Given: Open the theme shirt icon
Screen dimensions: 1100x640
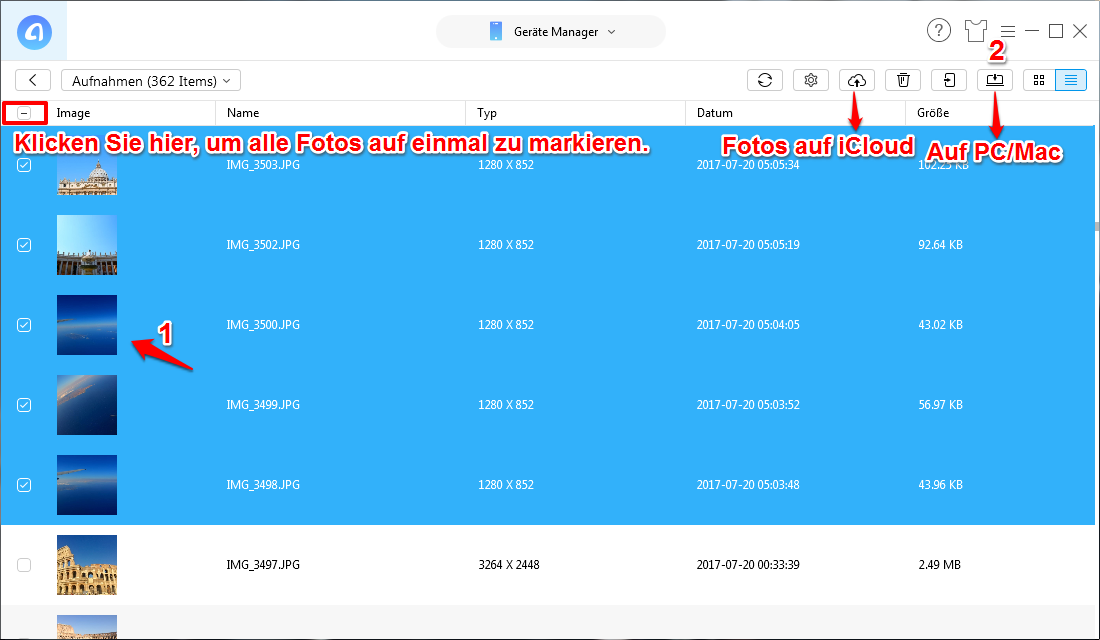Looking at the screenshot, I should [976, 30].
